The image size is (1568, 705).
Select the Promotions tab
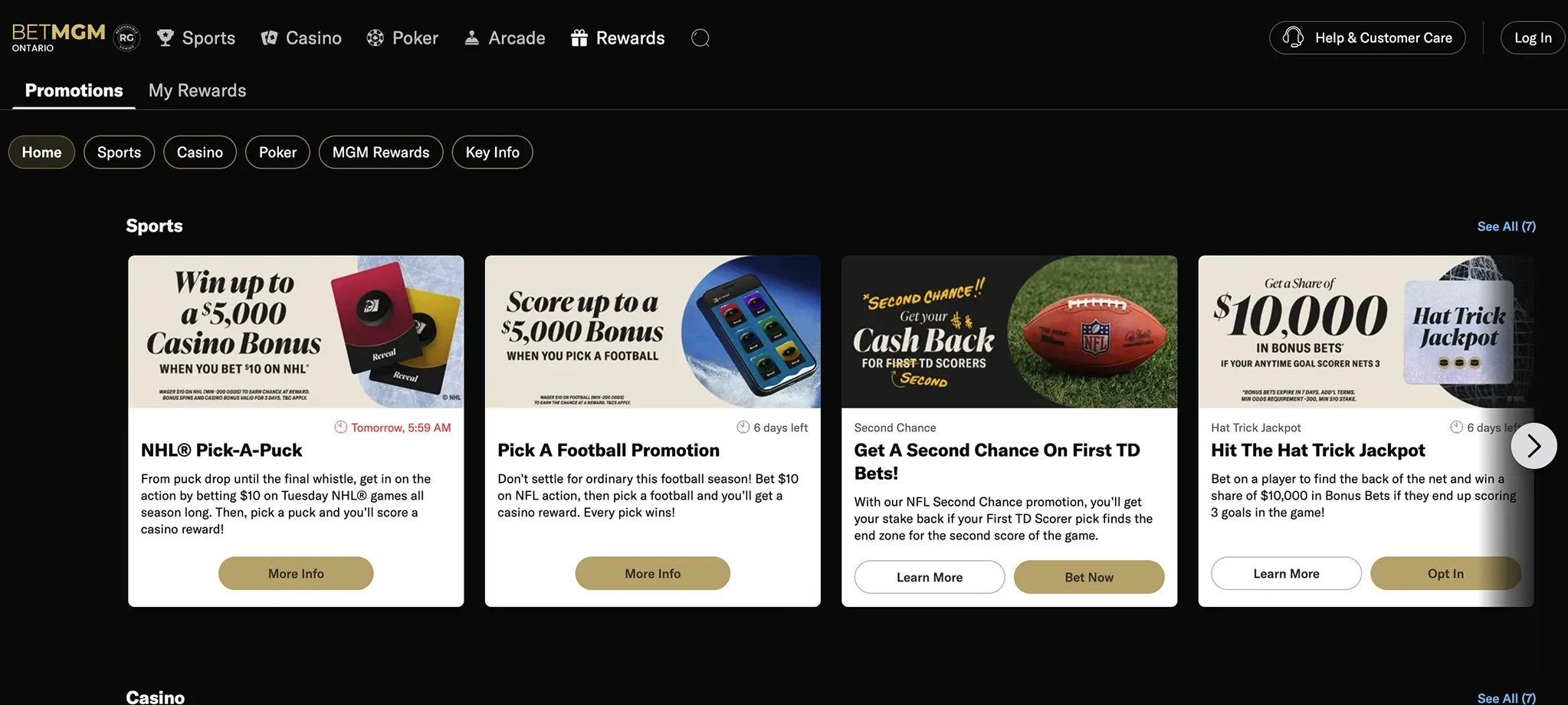coord(73,90)
